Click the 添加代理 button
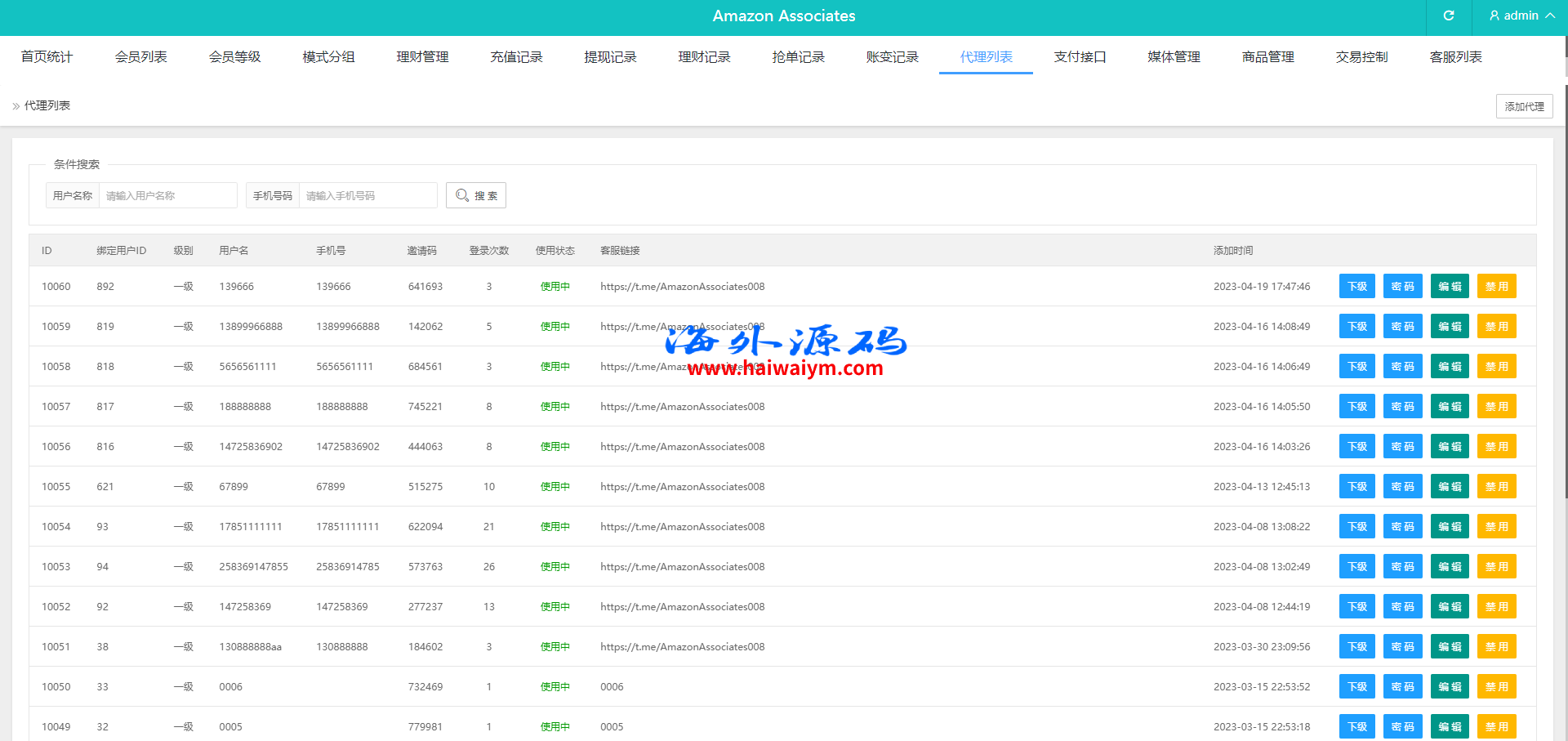The image size is (1568, 741). (x=1524, y=106)
